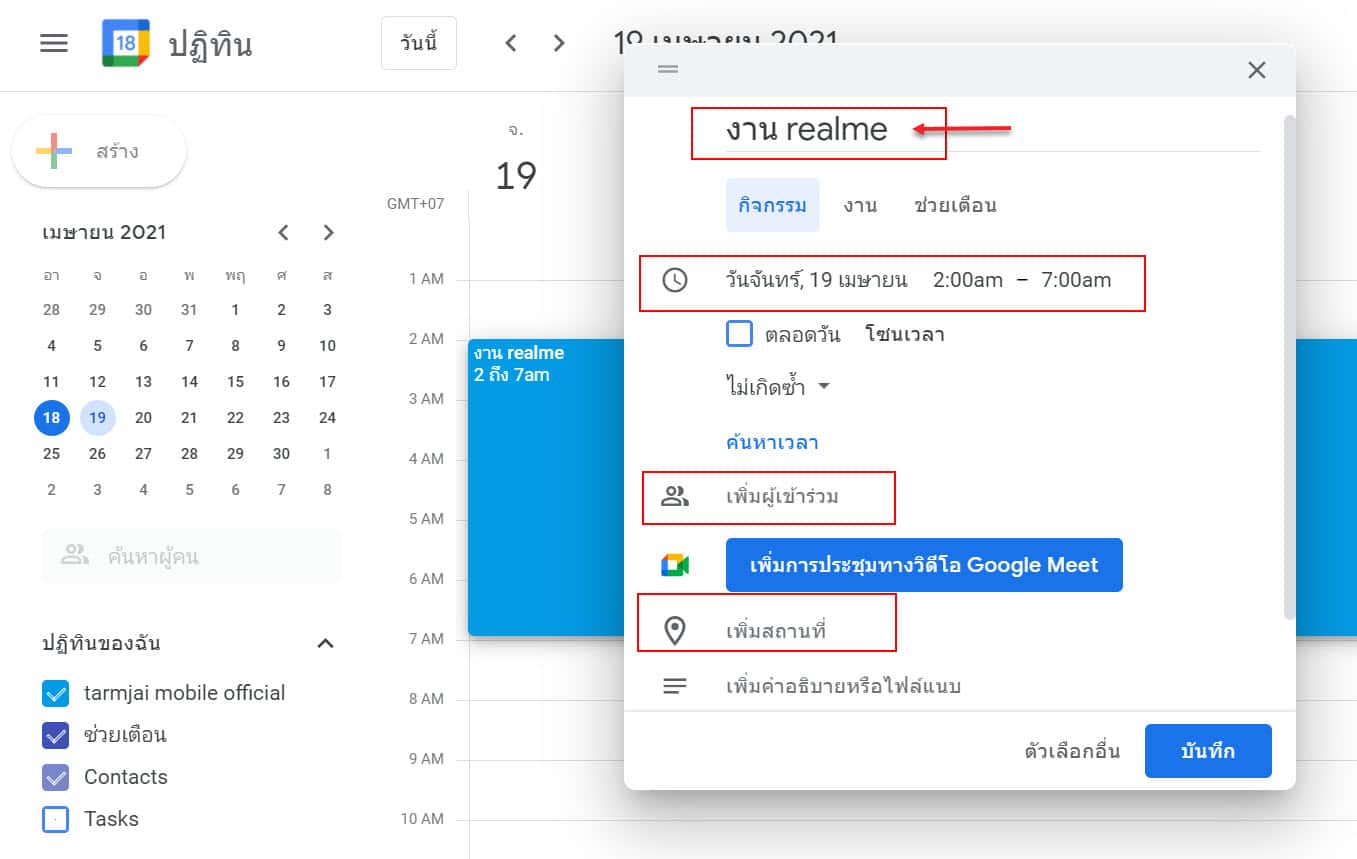Click the Google Meet camera icon
The width and height of the screenshot is (1357, 859).
coord(675,565)
